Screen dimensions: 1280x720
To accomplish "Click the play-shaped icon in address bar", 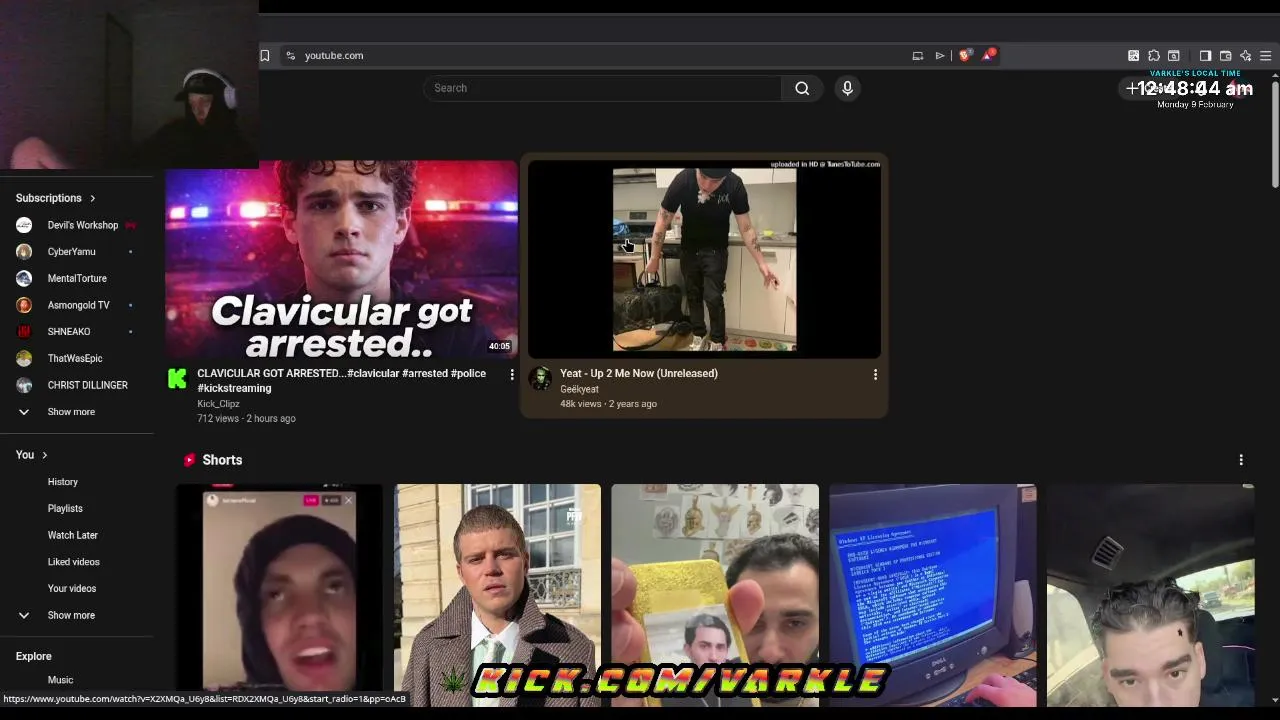I will pos(940,56).
